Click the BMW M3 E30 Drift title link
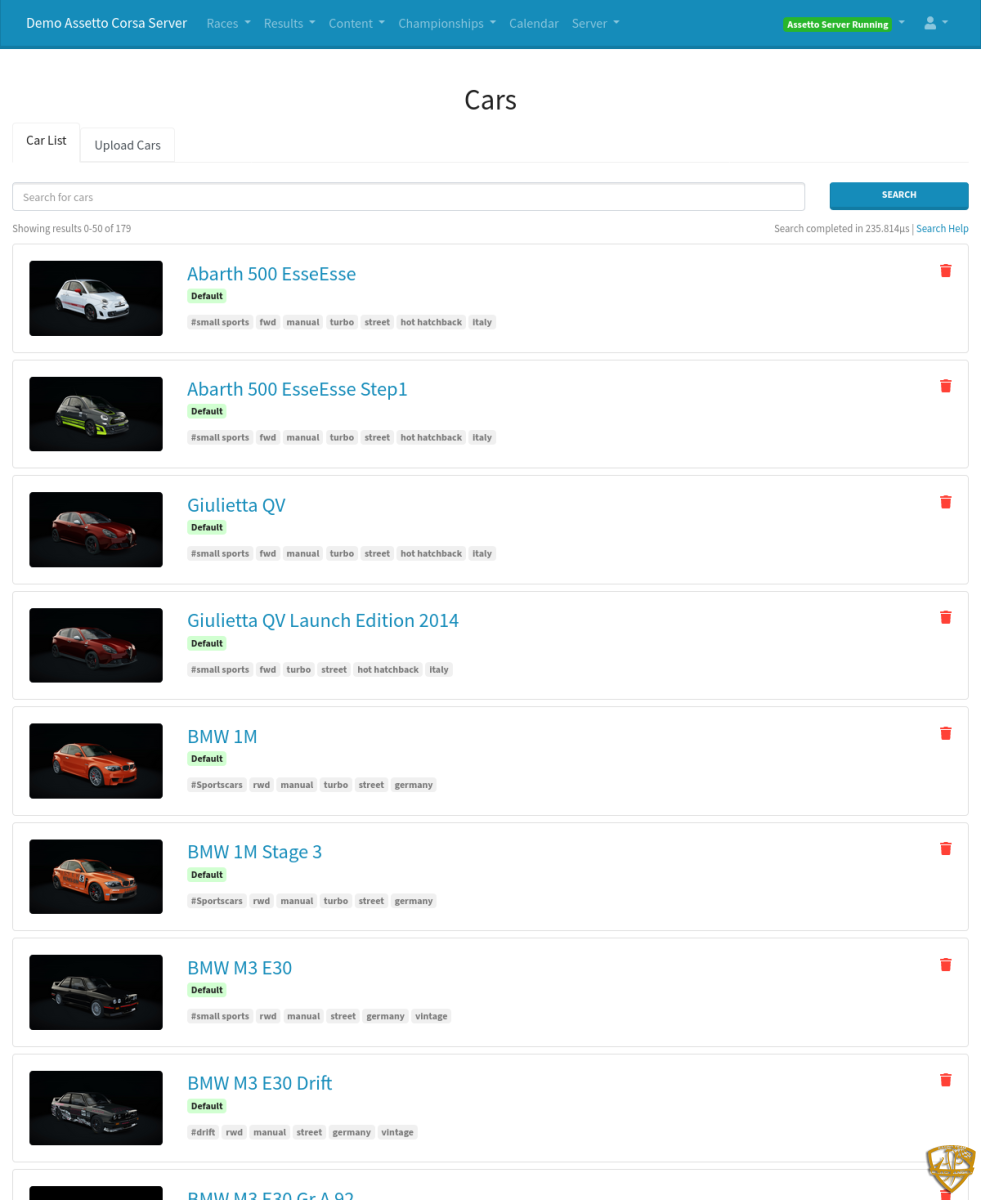The width and height of the screenshot is (981, 1200). (x=259, y=1083)
